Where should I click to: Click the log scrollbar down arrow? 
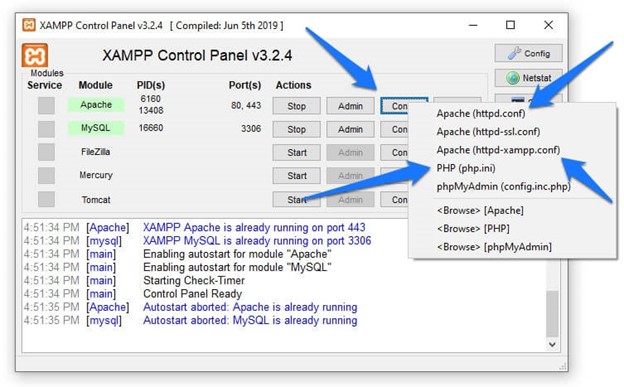(x=552, y=344)
